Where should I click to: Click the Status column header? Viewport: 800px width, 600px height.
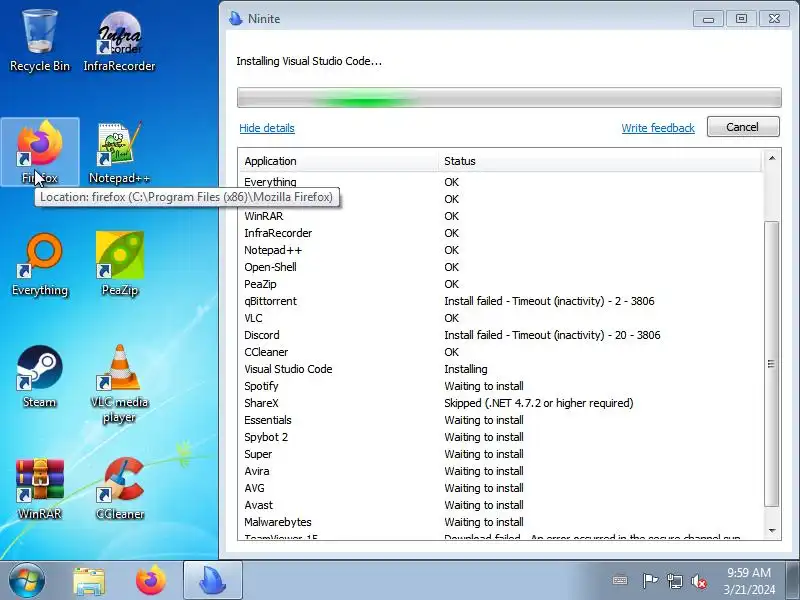(601, 161)
